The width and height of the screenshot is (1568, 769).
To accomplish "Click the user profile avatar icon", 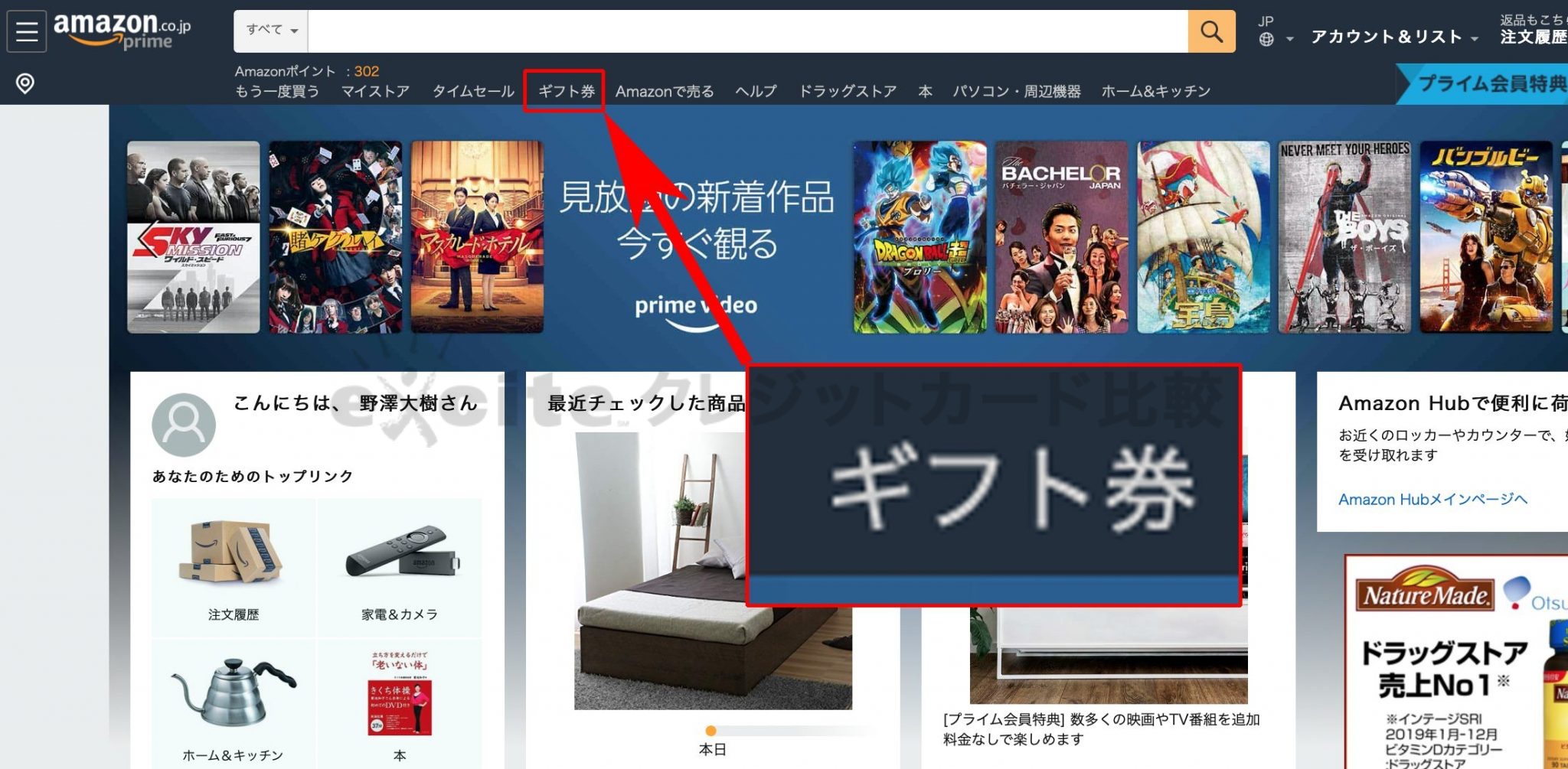I will coord(184,425).
